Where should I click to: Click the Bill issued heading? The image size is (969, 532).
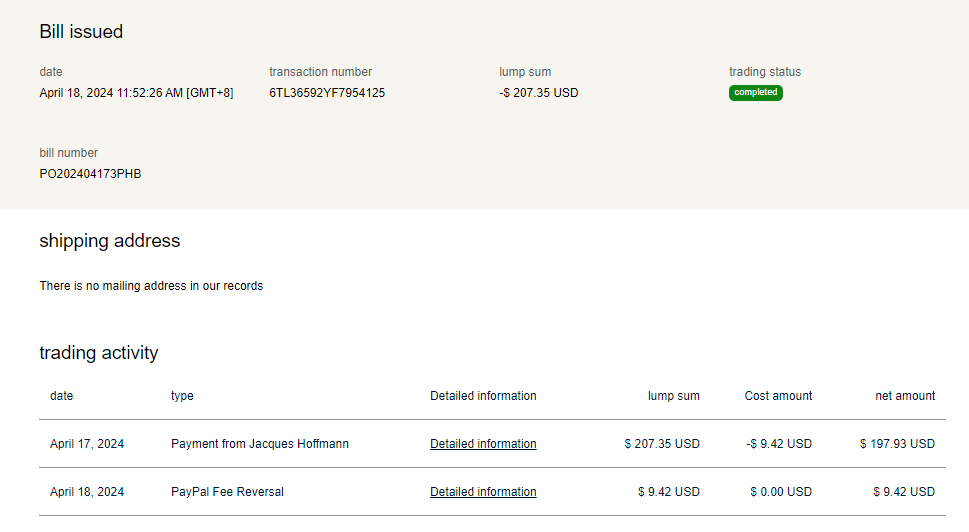81,32
